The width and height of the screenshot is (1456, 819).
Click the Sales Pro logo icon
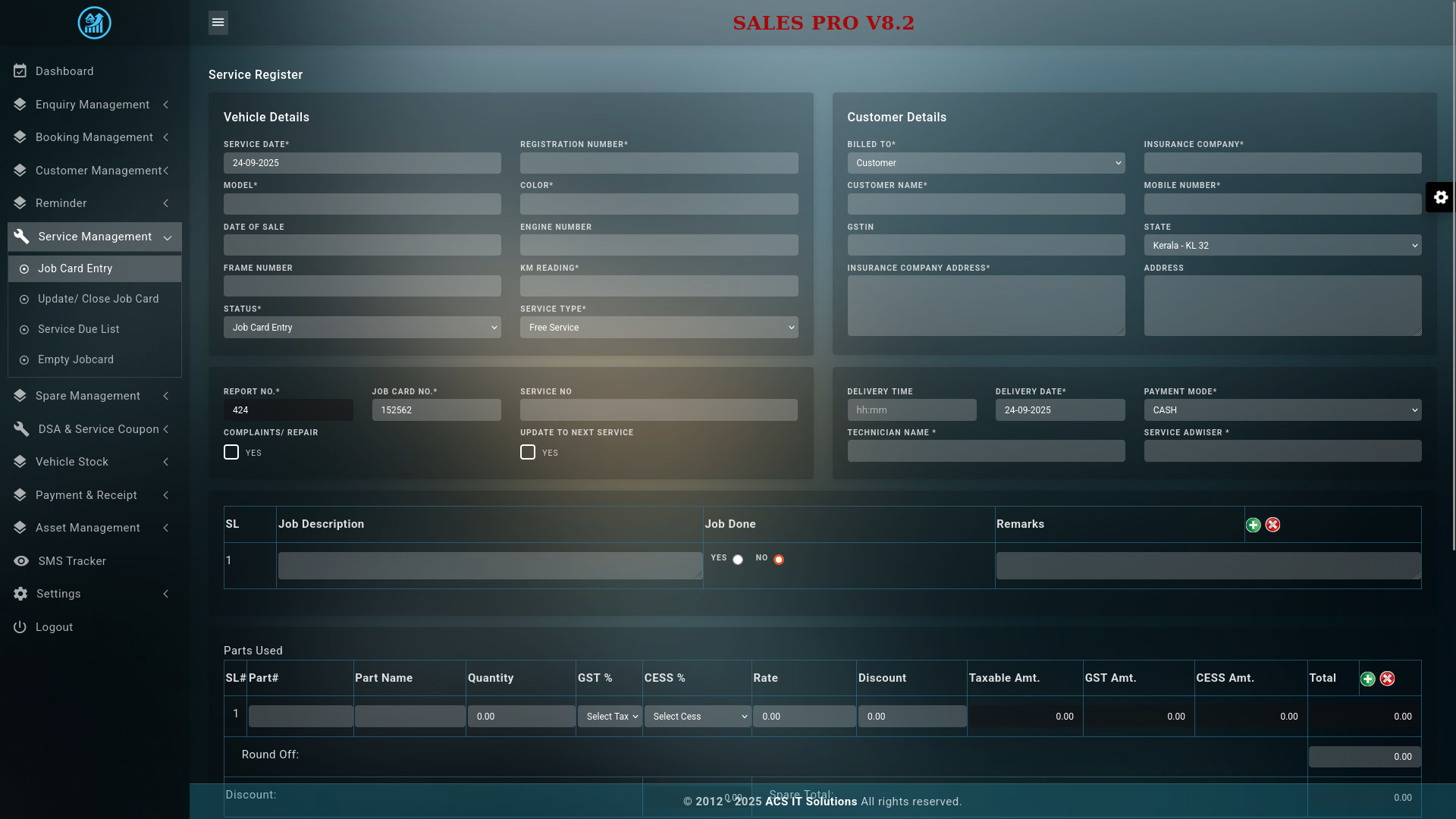pyautogui.click(x=94, y=23)
